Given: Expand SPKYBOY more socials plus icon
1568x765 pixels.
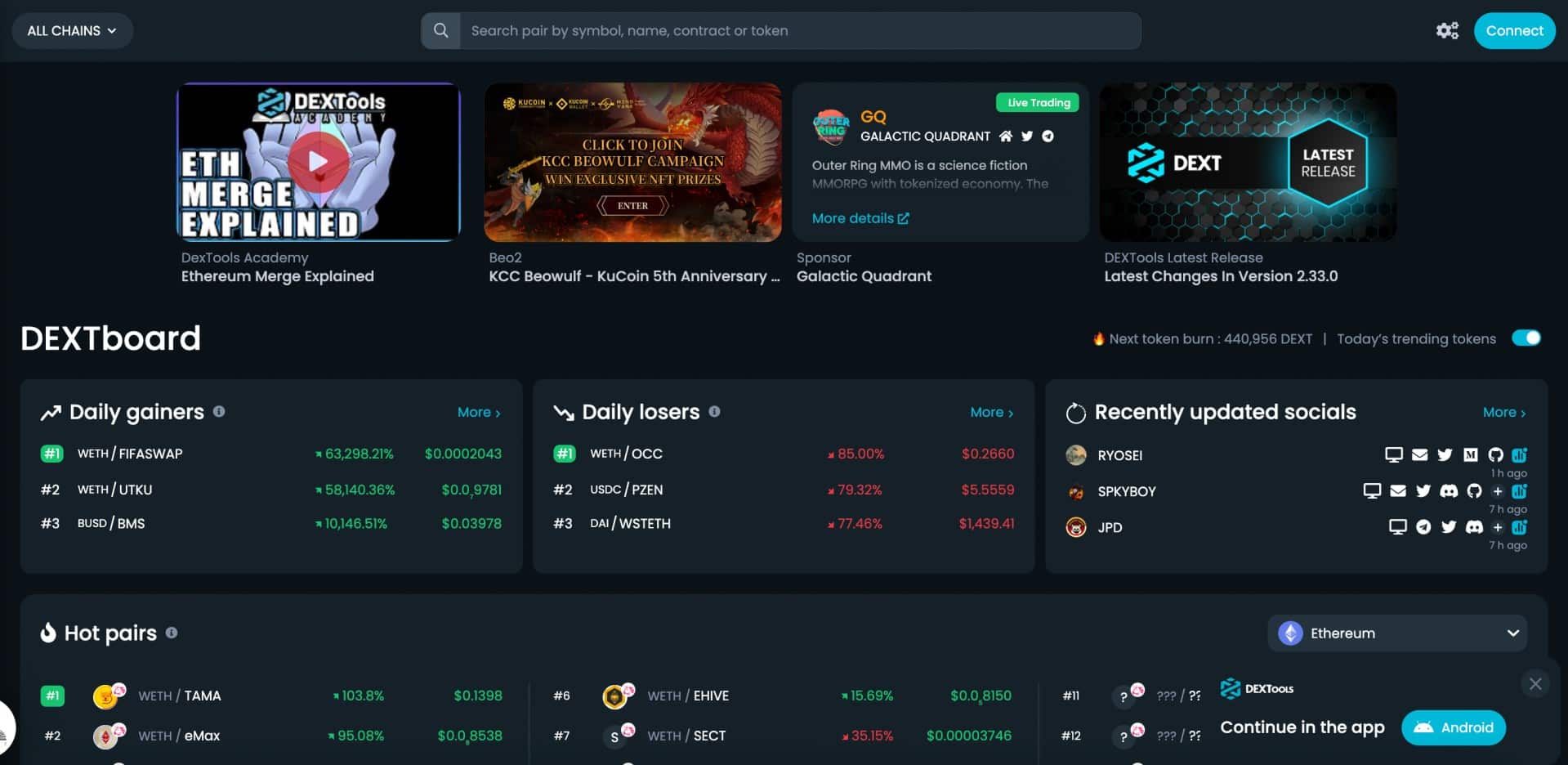Looking at the screenshot, I should point(1498,491).
